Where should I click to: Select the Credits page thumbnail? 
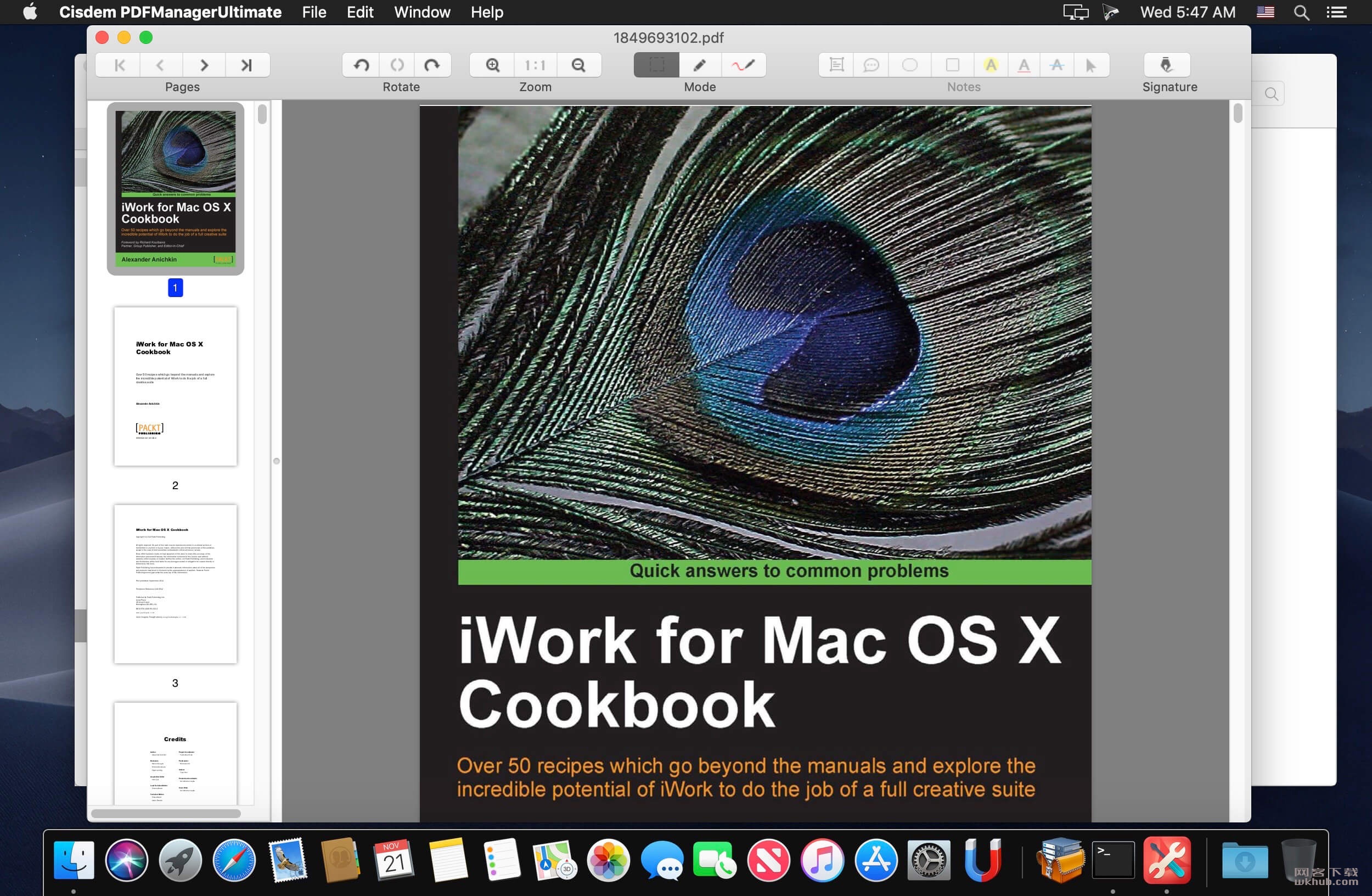click(x=175, y=753)
